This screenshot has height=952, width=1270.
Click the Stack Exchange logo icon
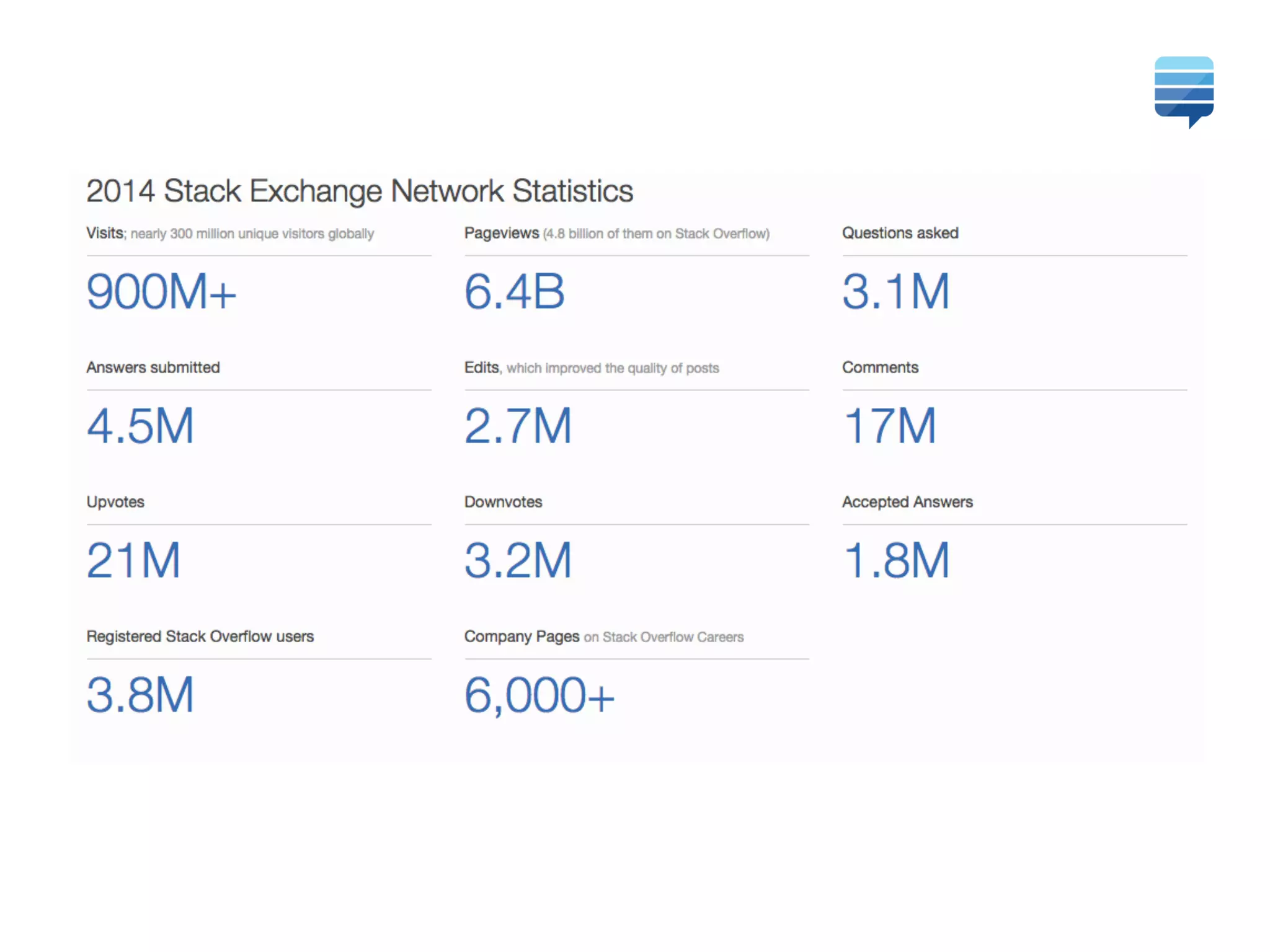(x=1184, y=92)
